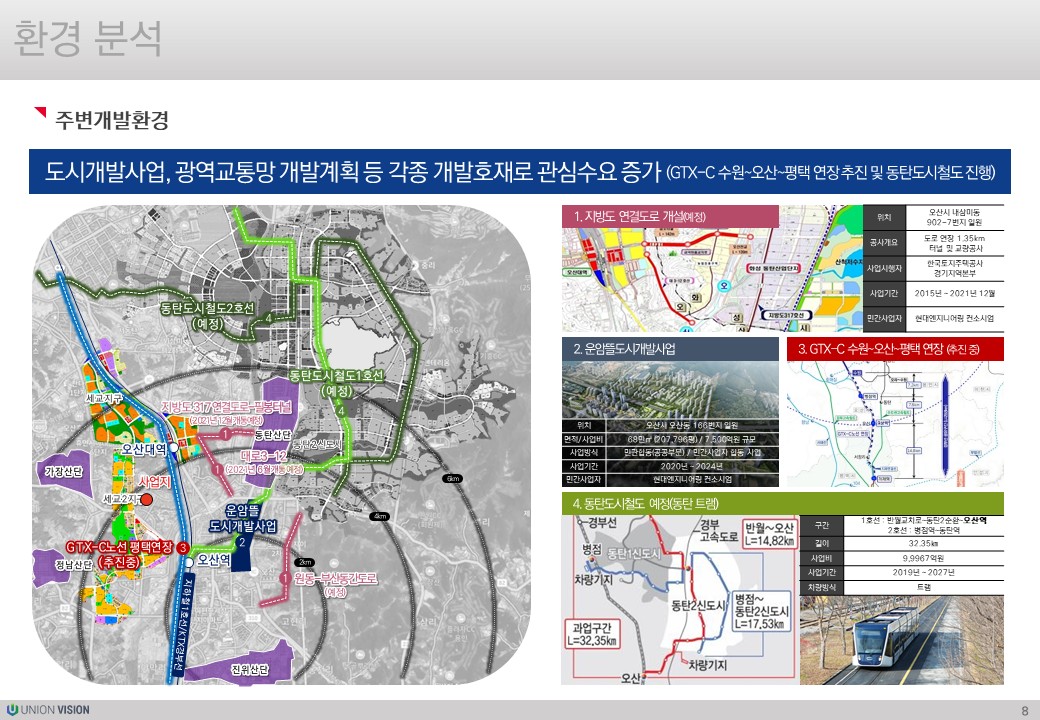Click the 사업방식 row header cell
This screenshot has height=720, width=1040.
coord(584,453)
